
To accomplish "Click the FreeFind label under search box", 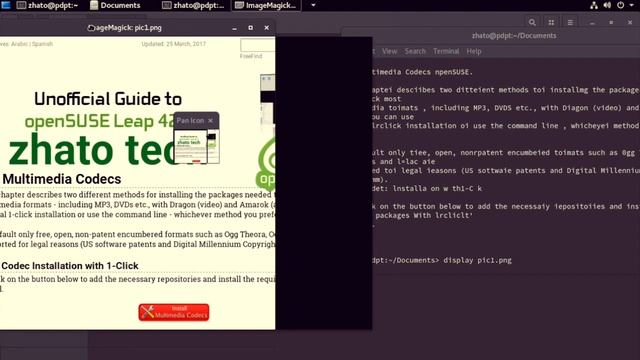I will (x=251, y=56).
